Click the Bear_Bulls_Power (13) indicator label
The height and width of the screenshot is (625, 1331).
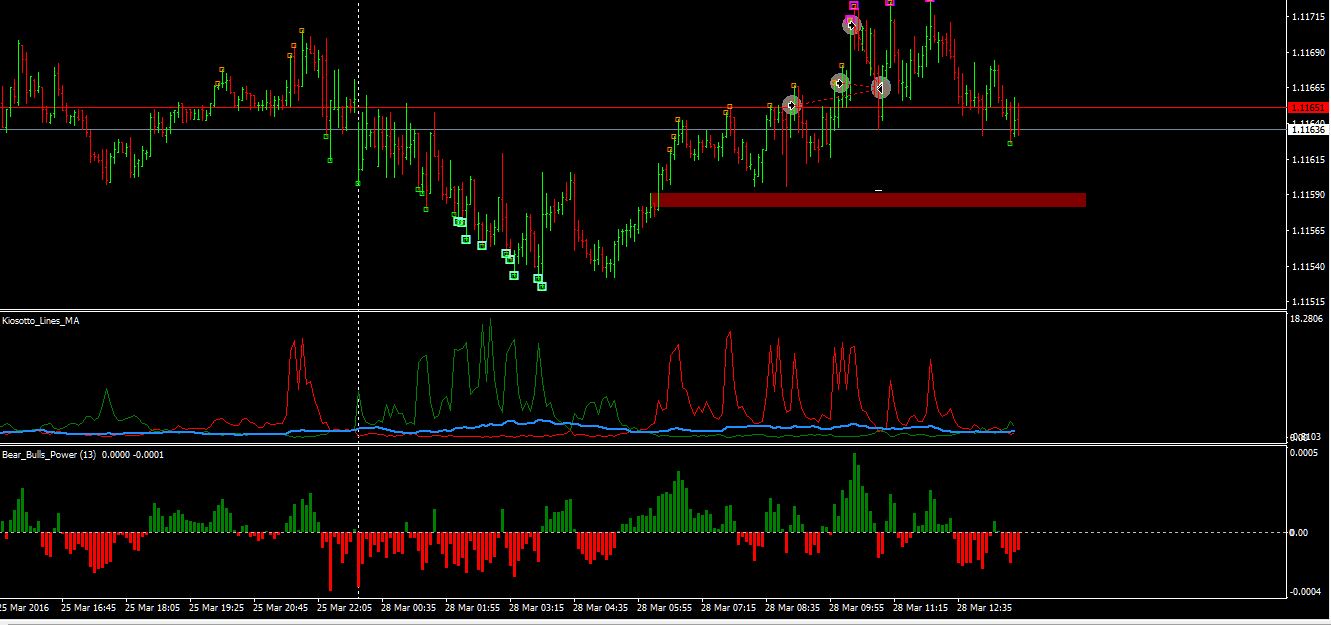(83, 454)
